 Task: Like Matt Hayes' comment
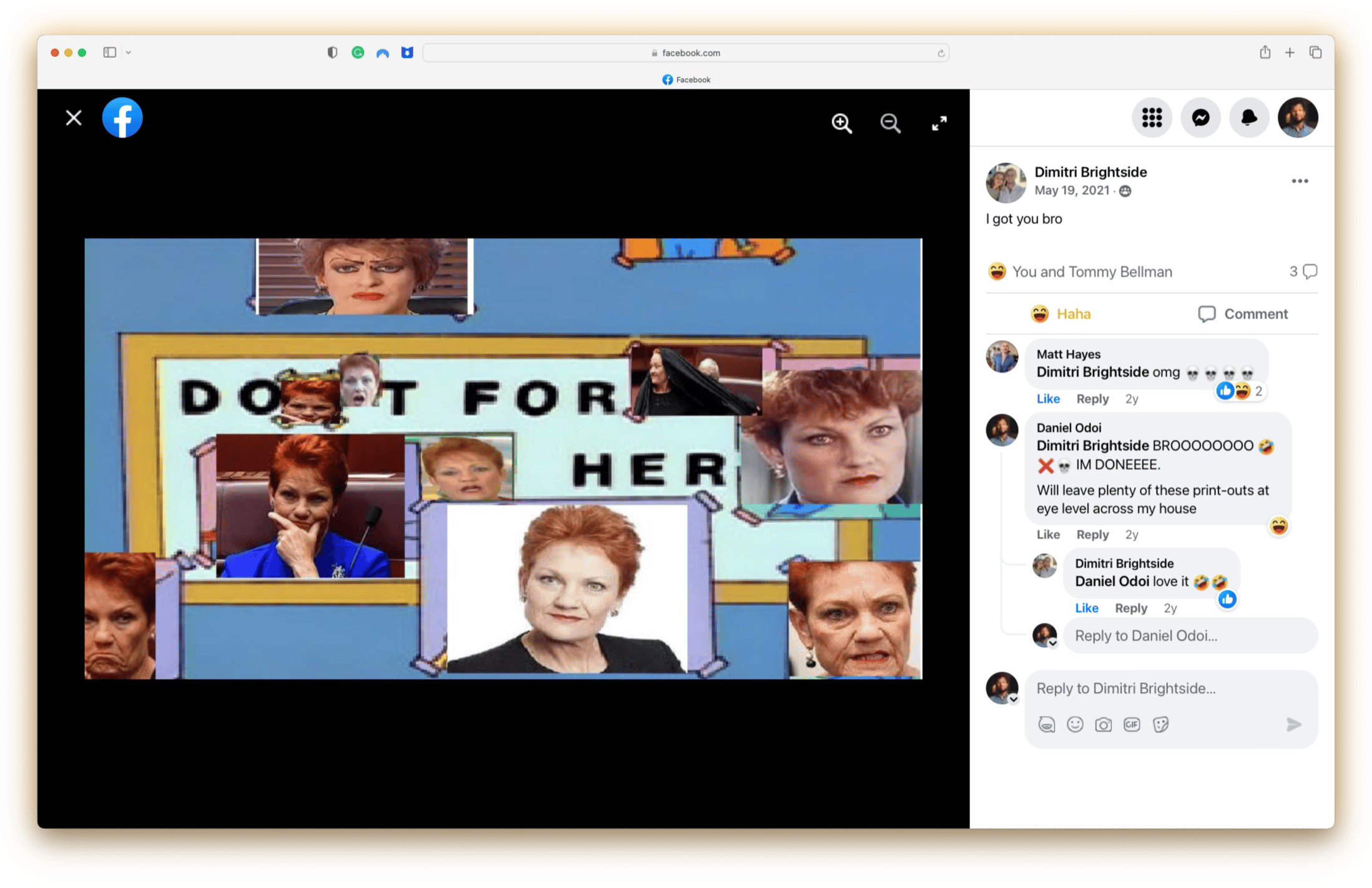coord(1048,399)
